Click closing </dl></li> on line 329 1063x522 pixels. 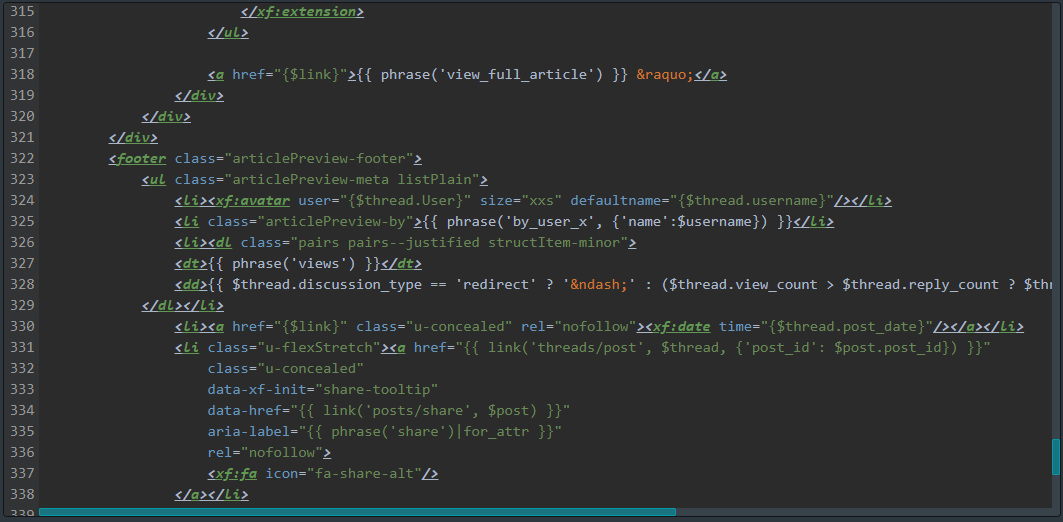[x=182, y=306]
